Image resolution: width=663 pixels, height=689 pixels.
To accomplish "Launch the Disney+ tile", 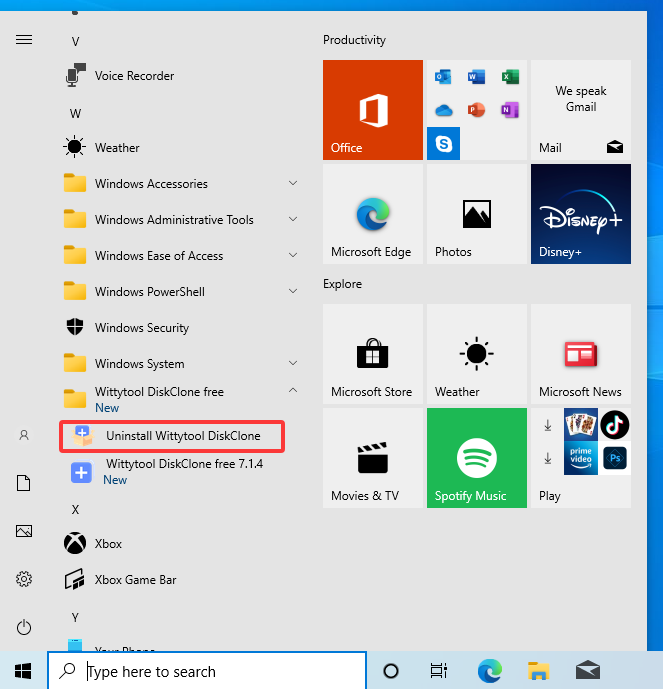I will point(581,214).
